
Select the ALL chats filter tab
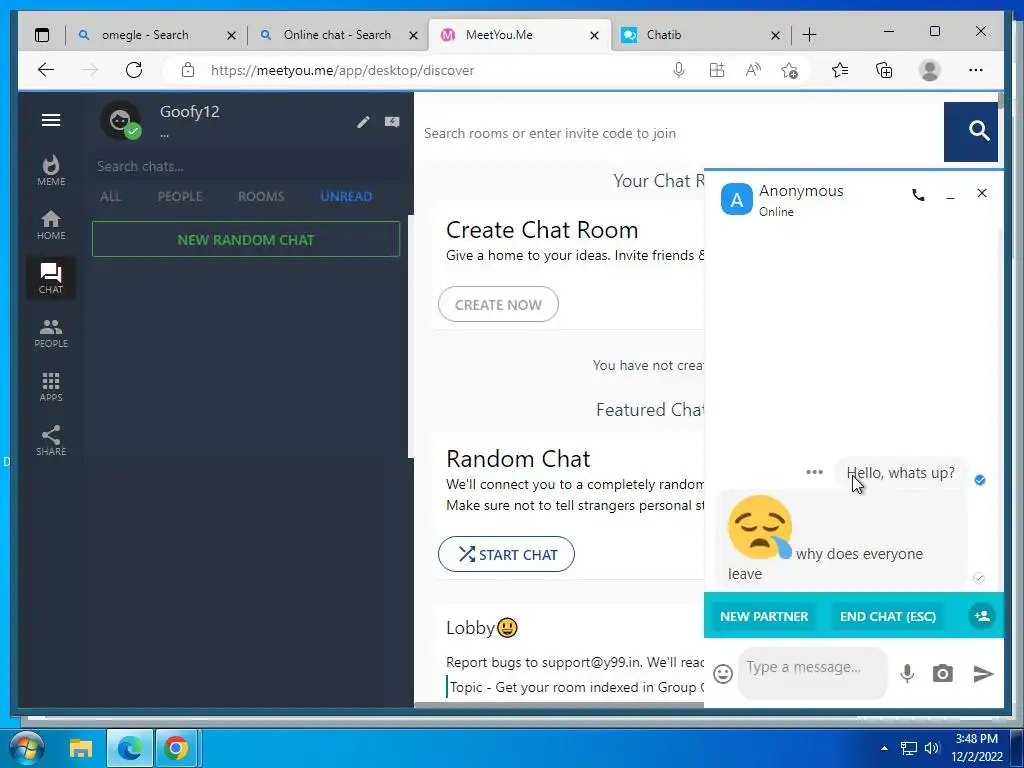pos(110,197)
